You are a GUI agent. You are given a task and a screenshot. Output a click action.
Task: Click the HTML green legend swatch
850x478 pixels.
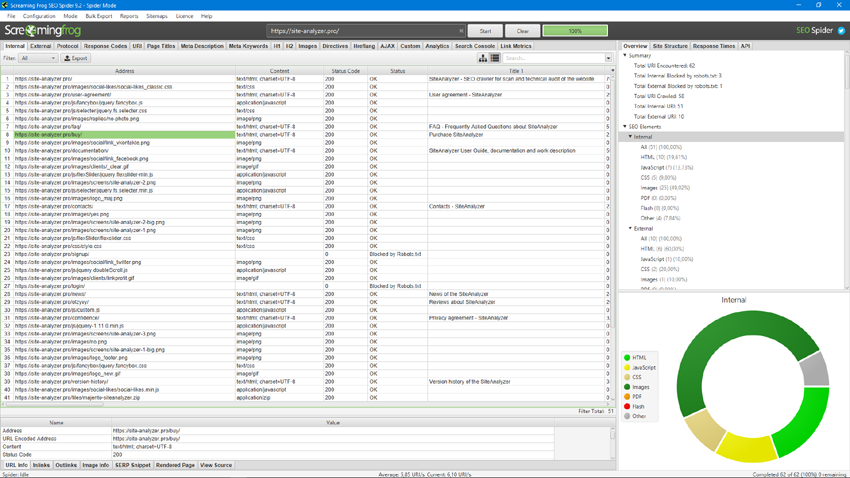tap(627, 358)
